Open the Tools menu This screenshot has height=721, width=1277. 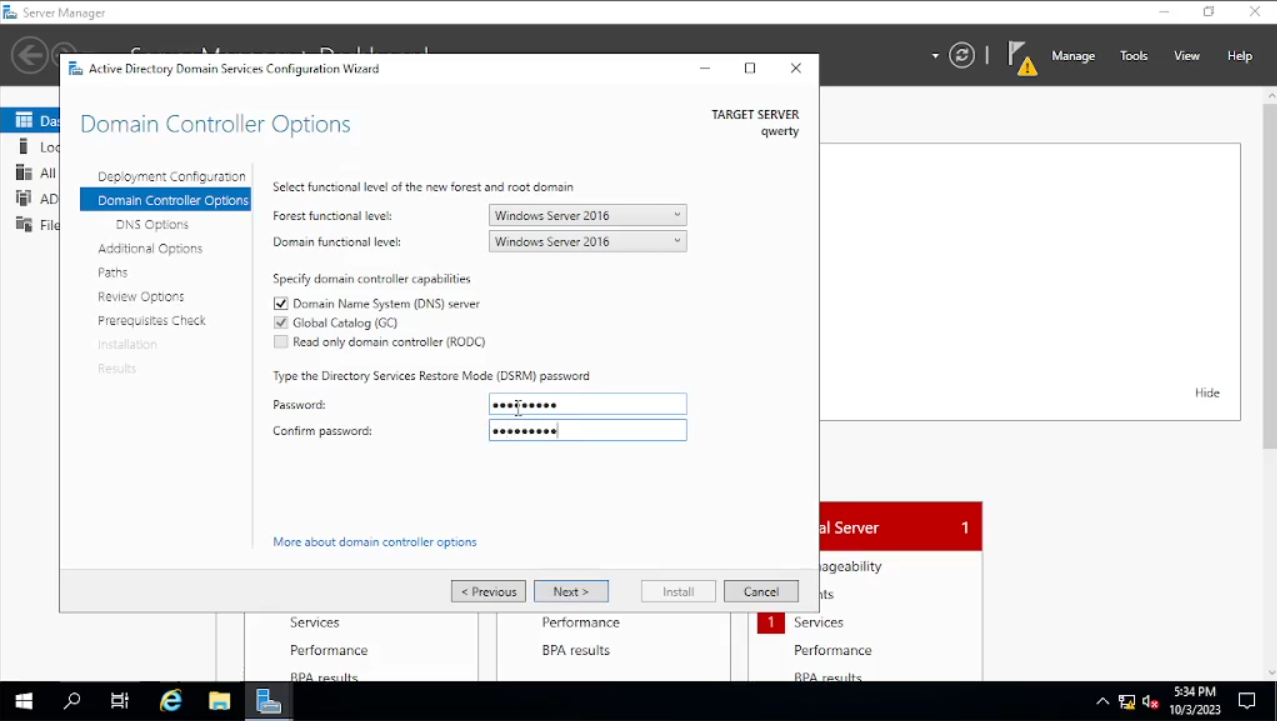point(1133,56)
